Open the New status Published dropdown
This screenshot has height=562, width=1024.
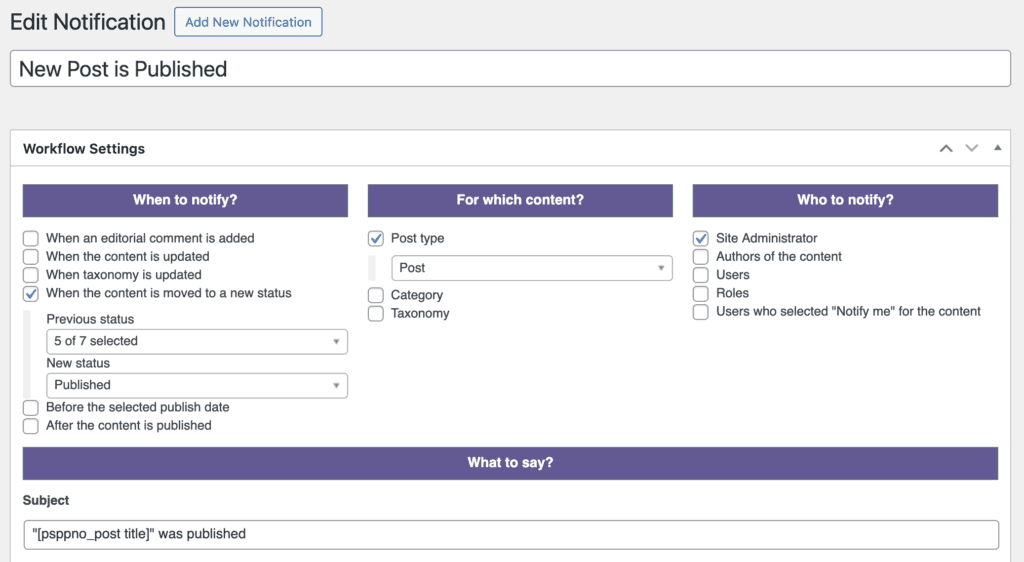[197, 385]
